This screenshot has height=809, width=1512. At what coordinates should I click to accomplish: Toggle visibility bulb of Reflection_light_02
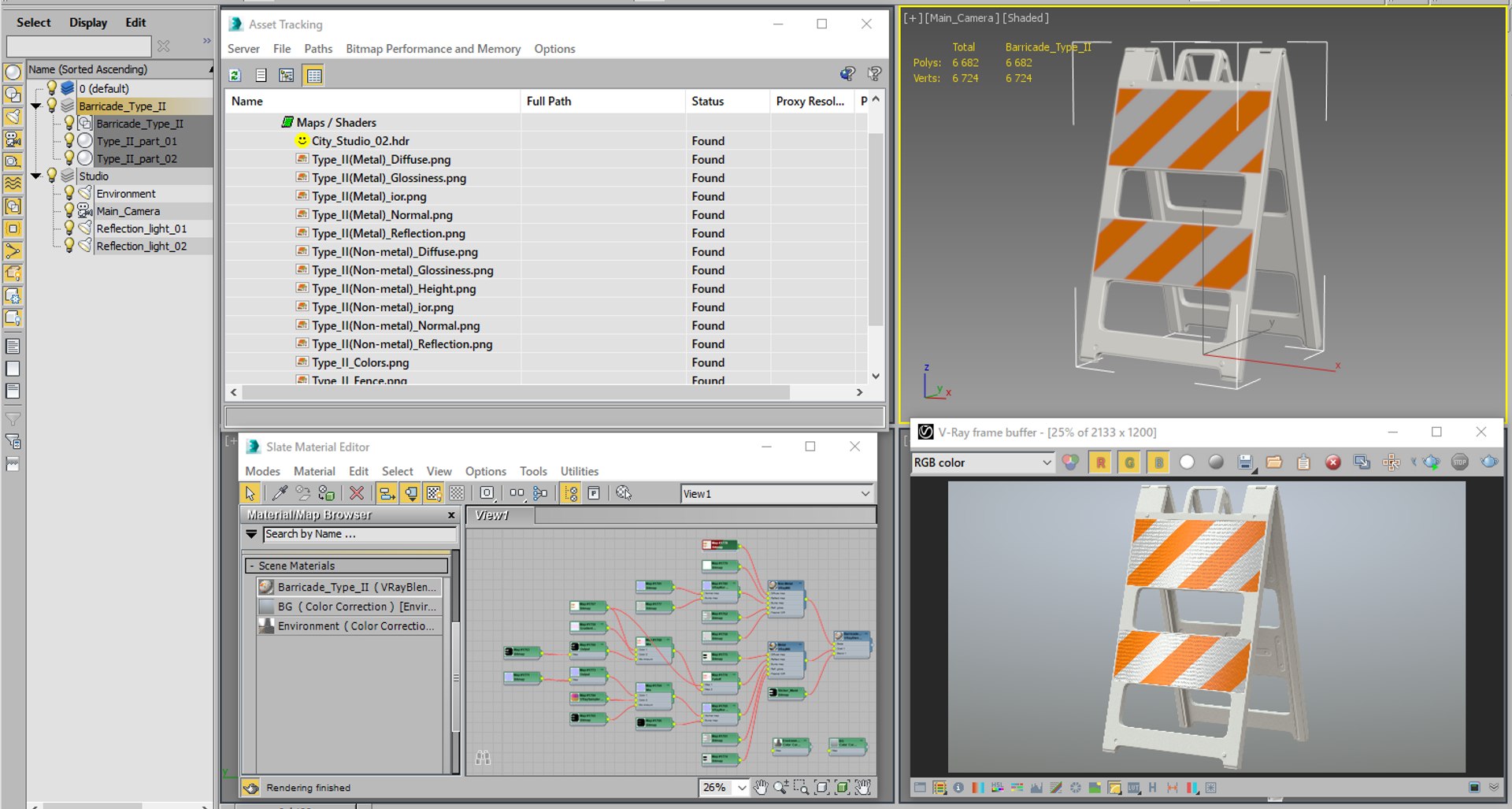click(69, 246)
